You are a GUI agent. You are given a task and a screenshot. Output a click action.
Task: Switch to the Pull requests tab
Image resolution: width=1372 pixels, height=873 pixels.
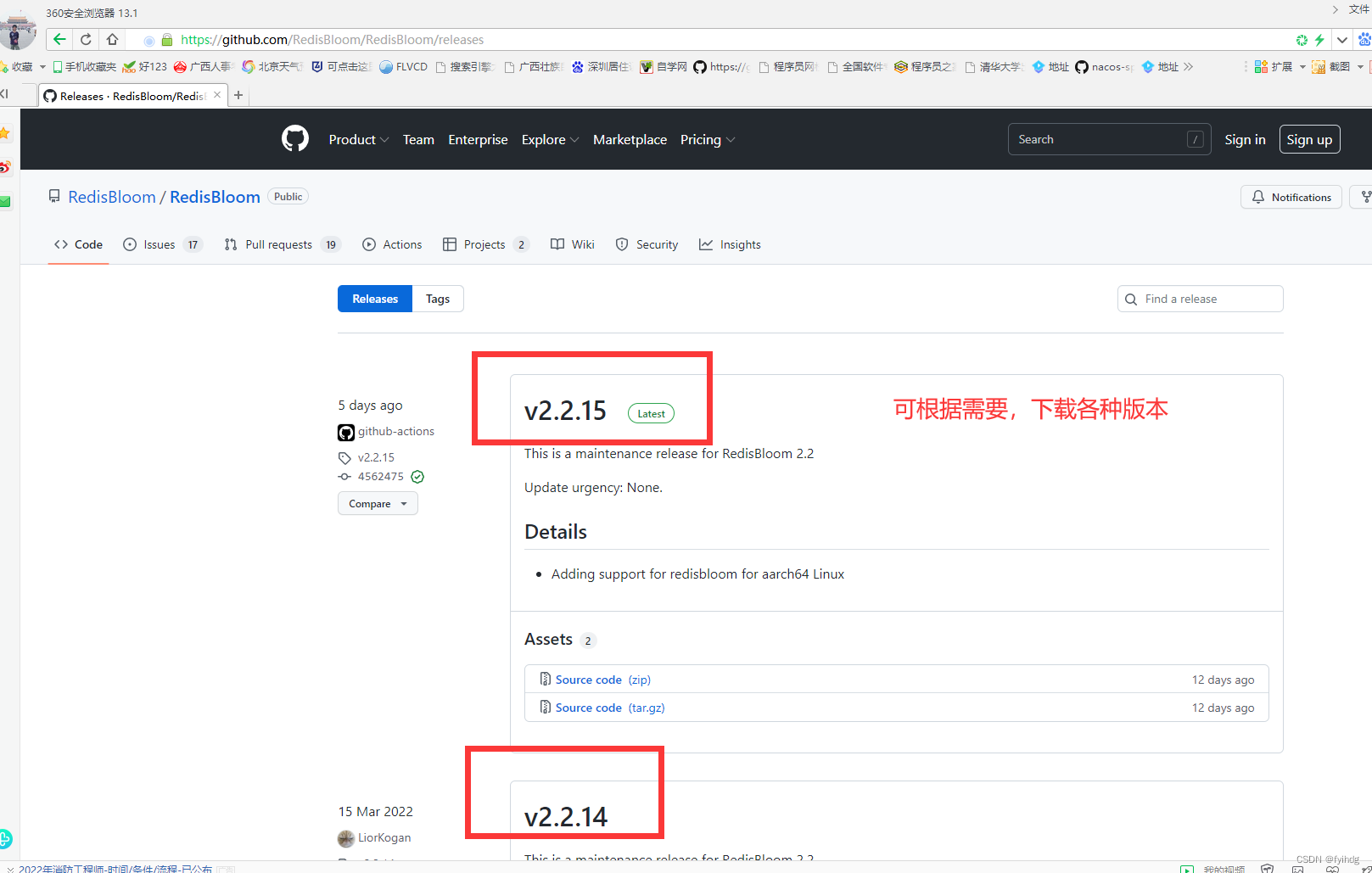point(282,244)
